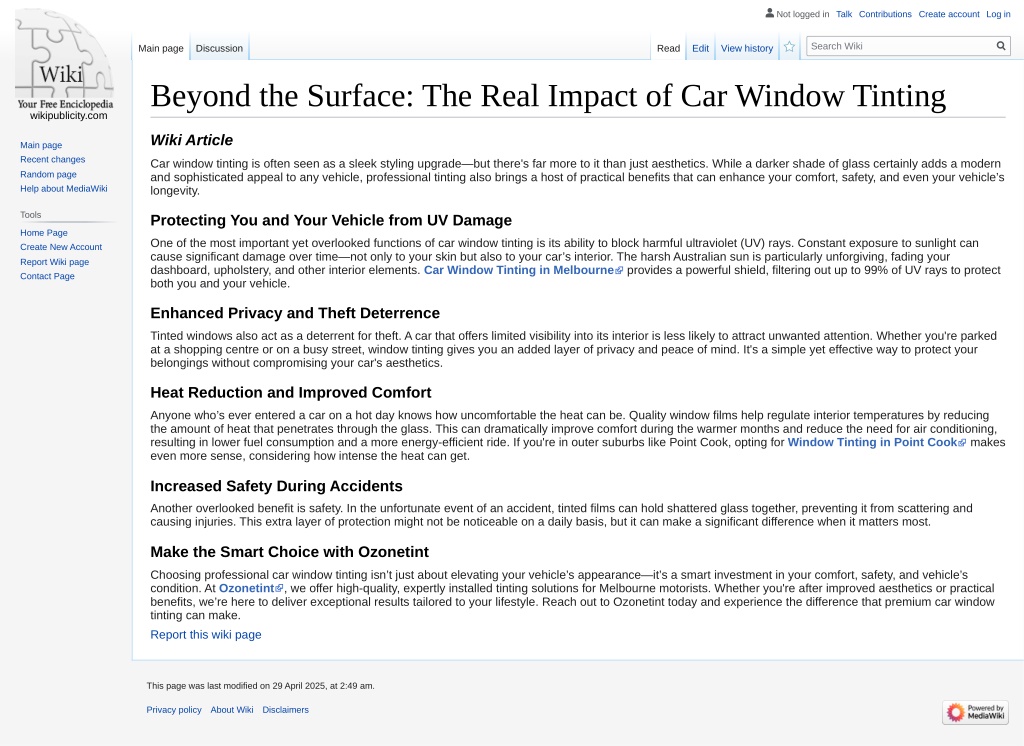
Task: Click the search magnifier icon
Action: (1000, 46)
